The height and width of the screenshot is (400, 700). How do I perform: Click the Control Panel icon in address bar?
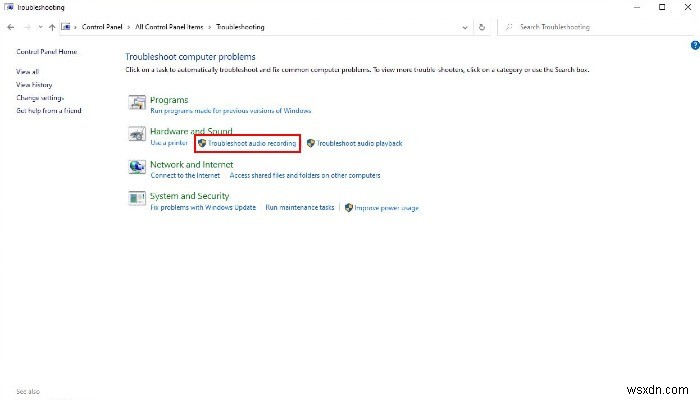pos(66,27)
